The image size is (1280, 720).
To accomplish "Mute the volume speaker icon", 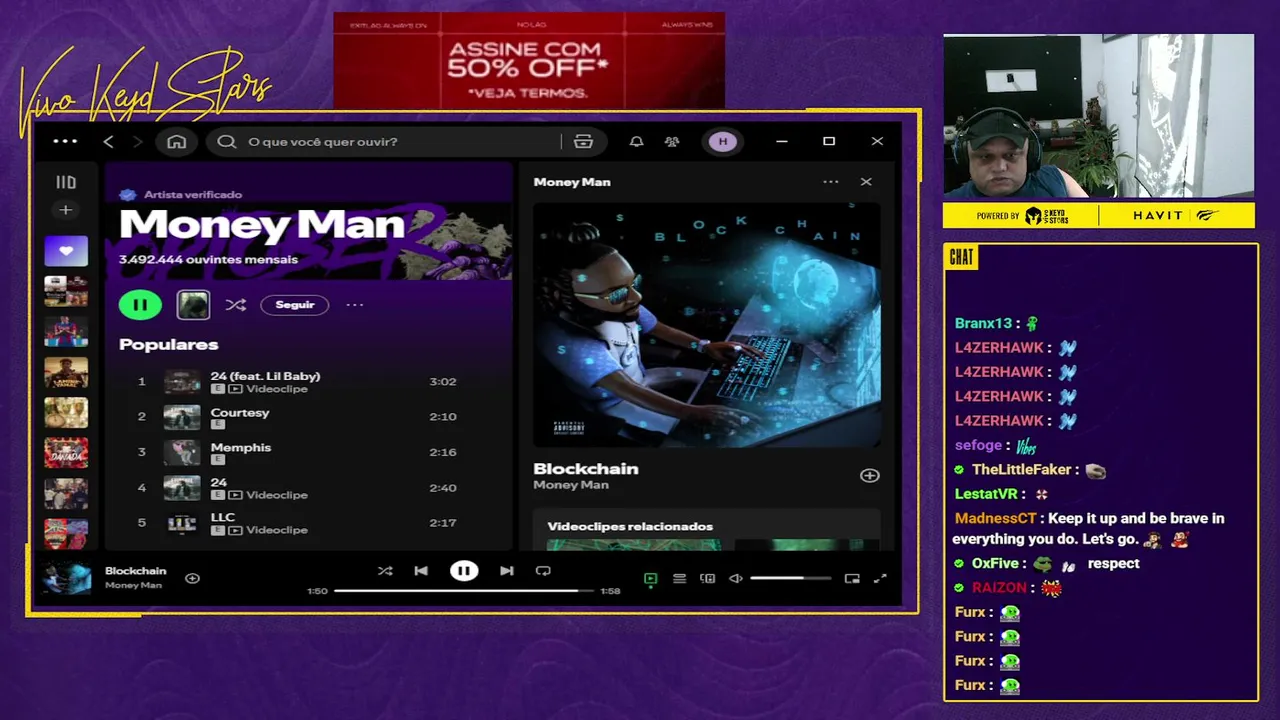I will (736, 578).
